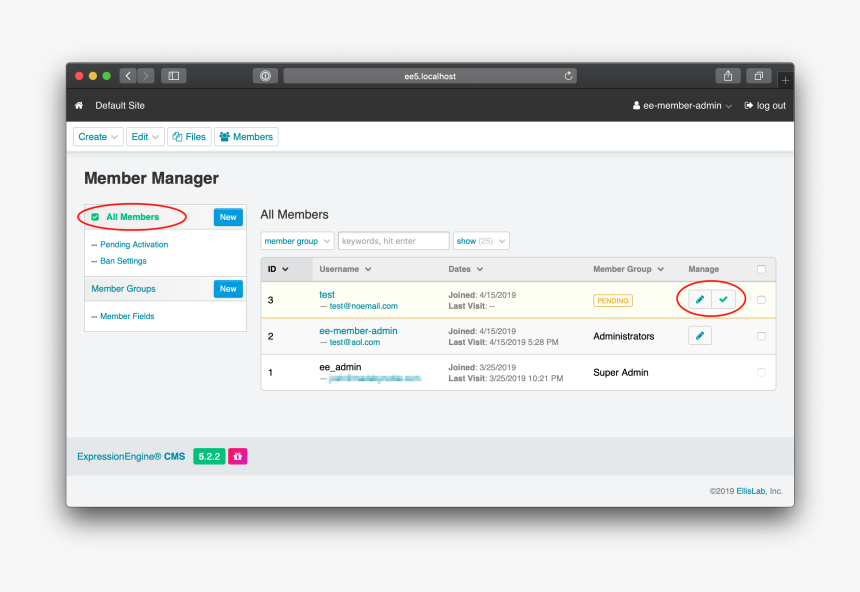Click the keywords search field

(394, 241)
